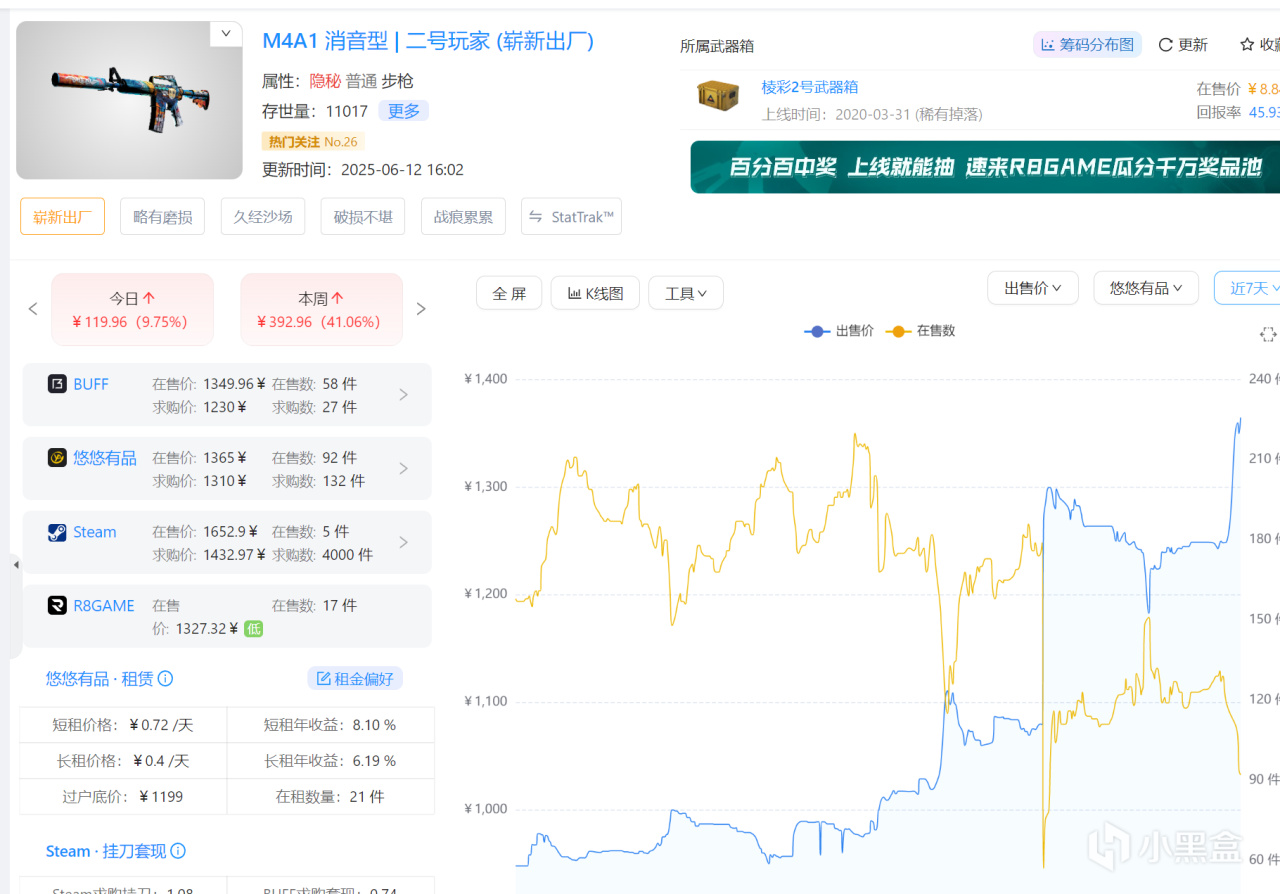Open the 租金偏好 settings
Image resolution: width=1280 pixels, height=894 pixels.
[x=355, y=679]
